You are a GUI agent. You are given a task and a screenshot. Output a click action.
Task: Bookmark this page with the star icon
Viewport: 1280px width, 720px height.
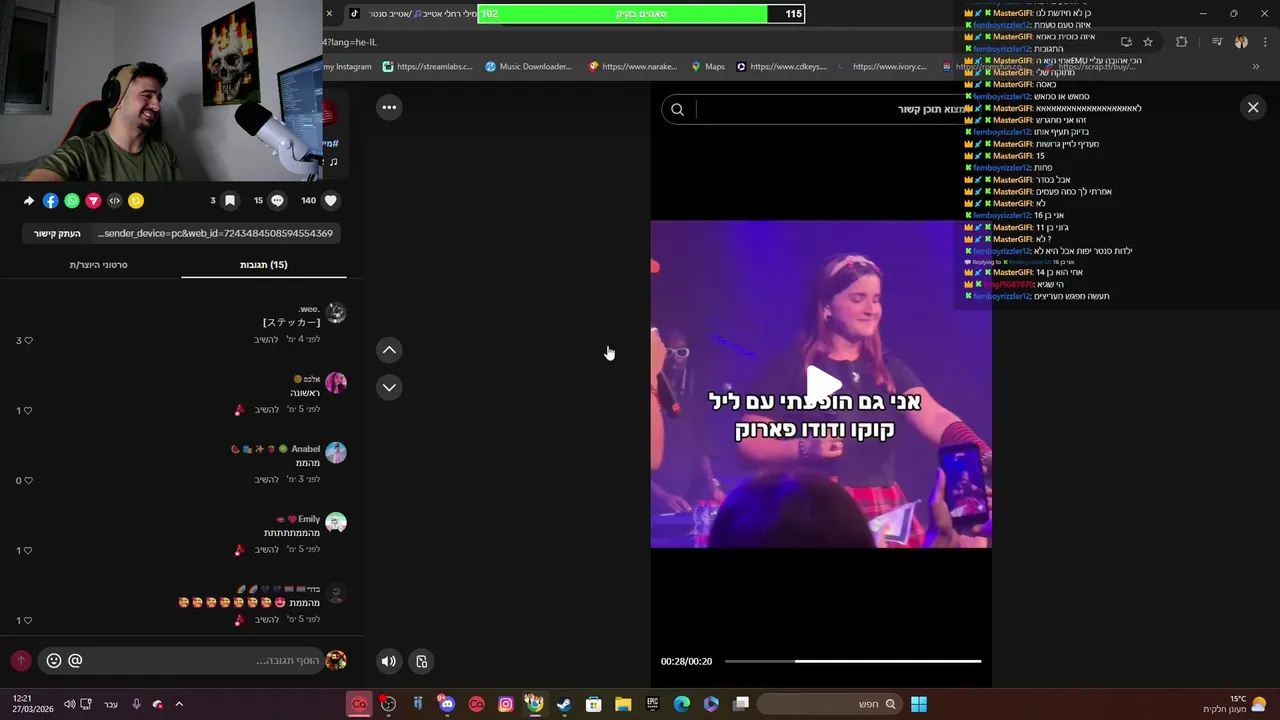pos(1148,42)
